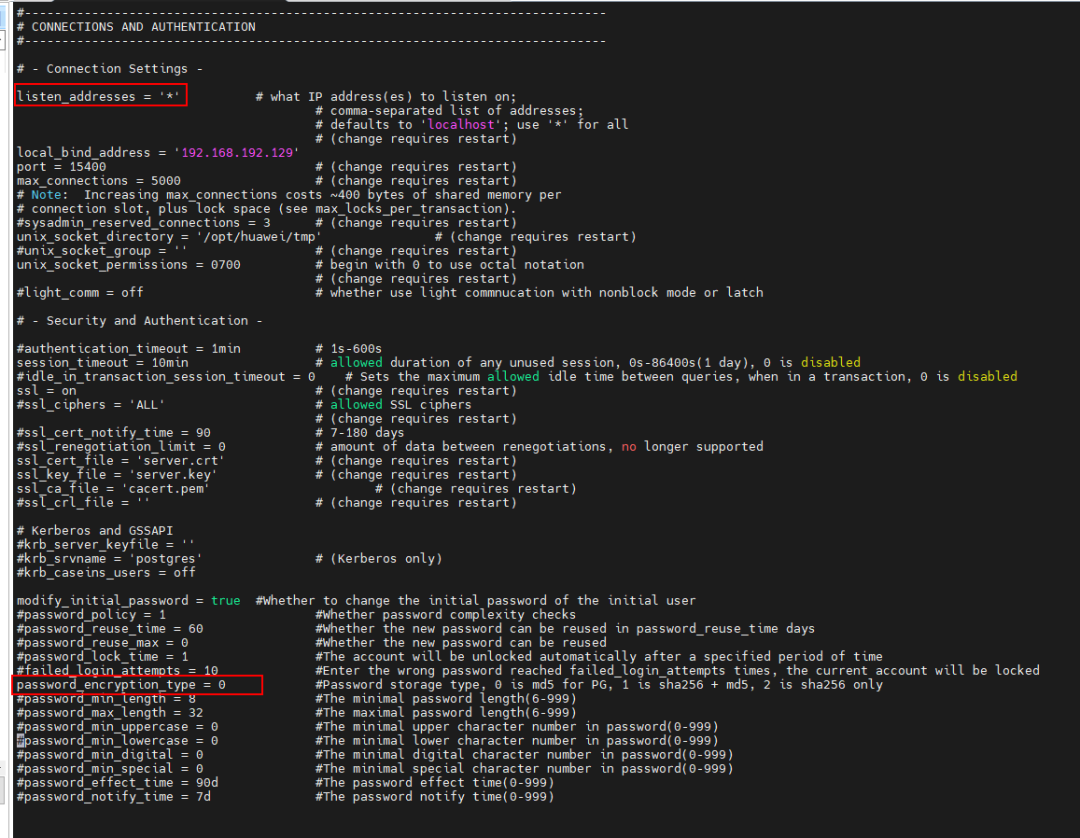The width and height of the screenshot is (1080, 838).
Task: Click the '#unix_socket_group' line
Action: coord(102,251)
